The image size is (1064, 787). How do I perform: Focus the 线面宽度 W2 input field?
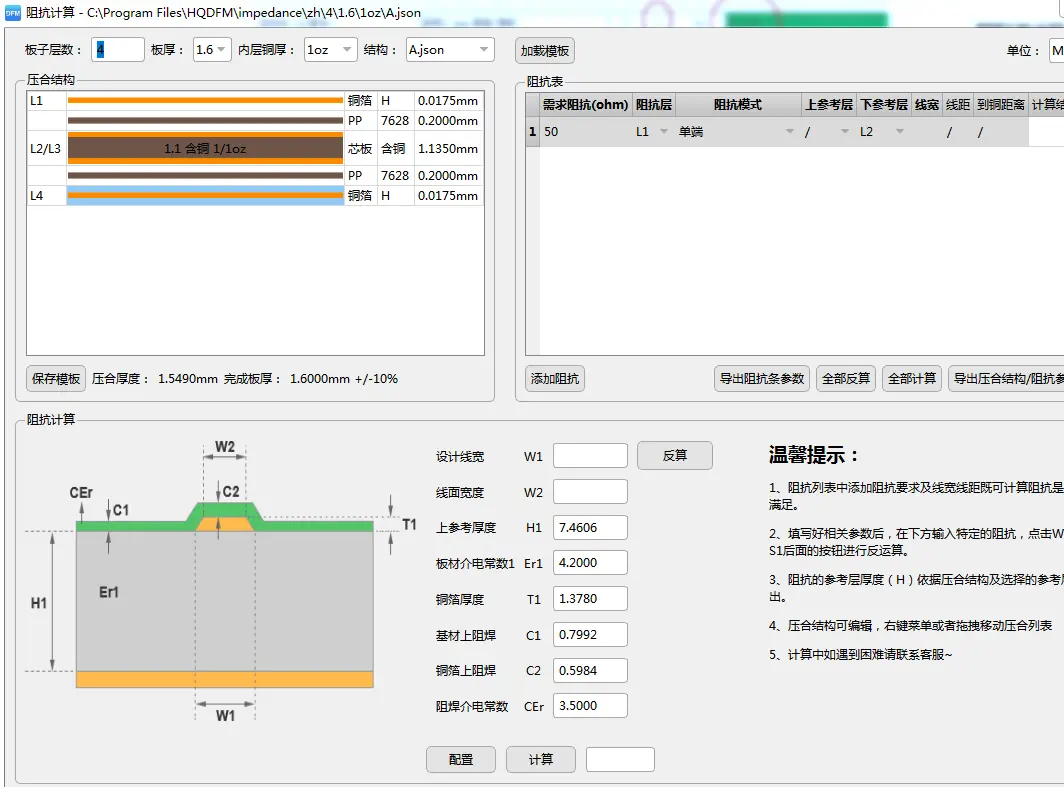590,492
